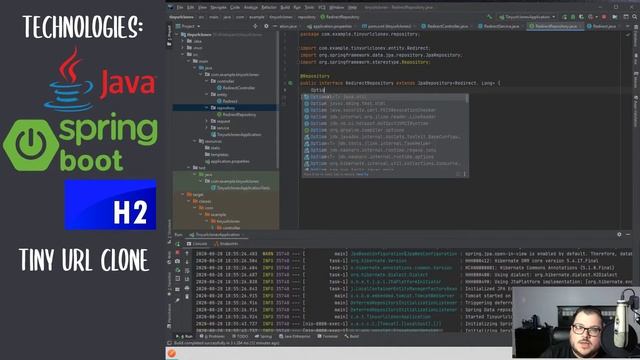This screenshot has height=360, width=640.
Task: Click the red Stop button in main toolbar
Action: click(604, 17)
